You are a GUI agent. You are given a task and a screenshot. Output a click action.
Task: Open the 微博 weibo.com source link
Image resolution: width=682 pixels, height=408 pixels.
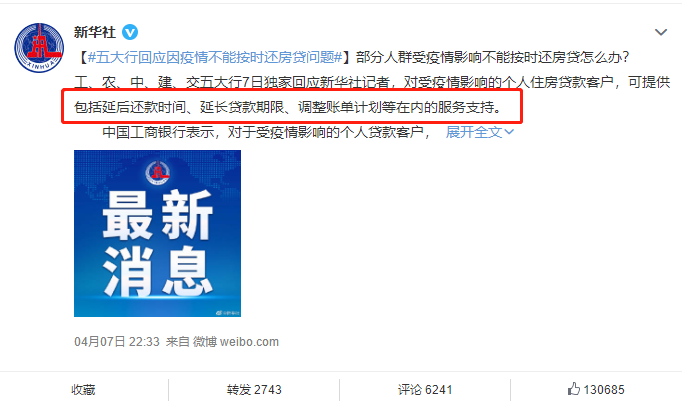point(236,342)
